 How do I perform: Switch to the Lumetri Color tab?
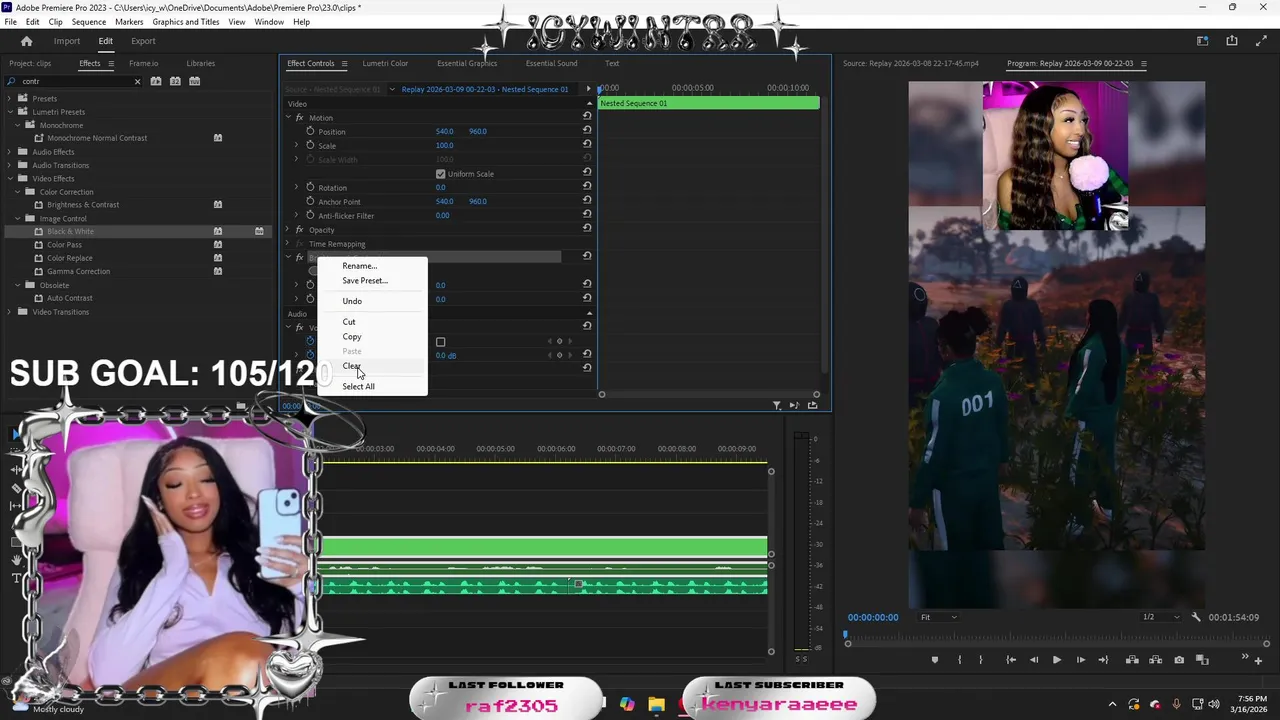(x=385, y=63)
